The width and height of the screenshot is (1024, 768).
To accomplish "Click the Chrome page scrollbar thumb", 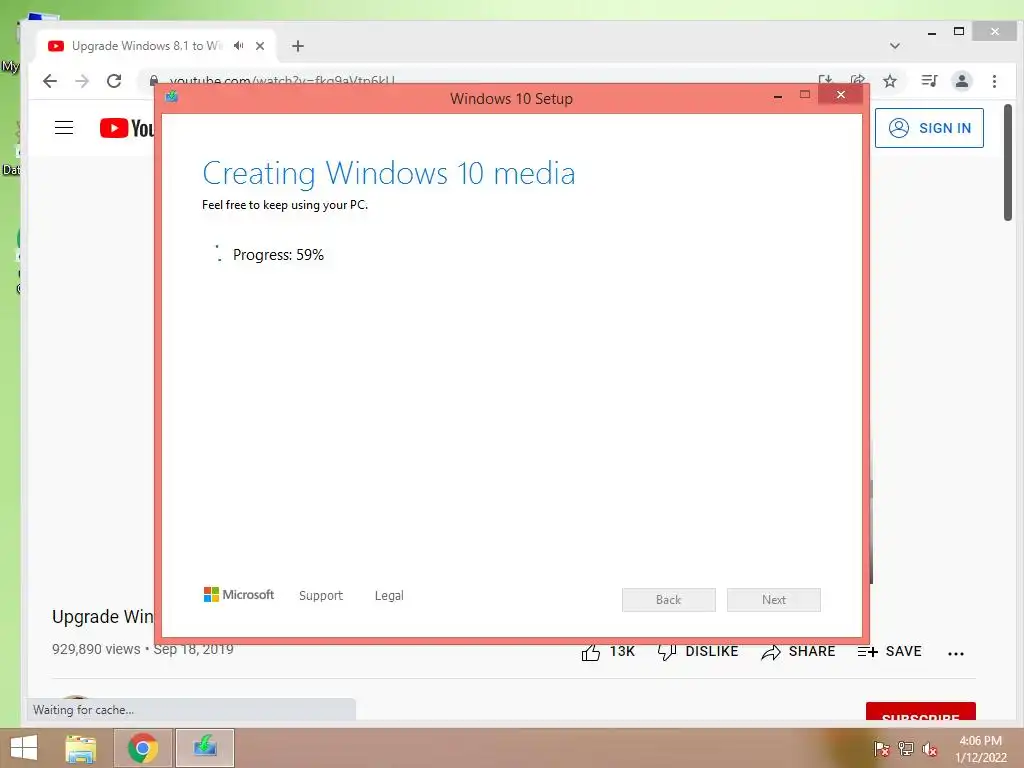I will (1008, 162).
